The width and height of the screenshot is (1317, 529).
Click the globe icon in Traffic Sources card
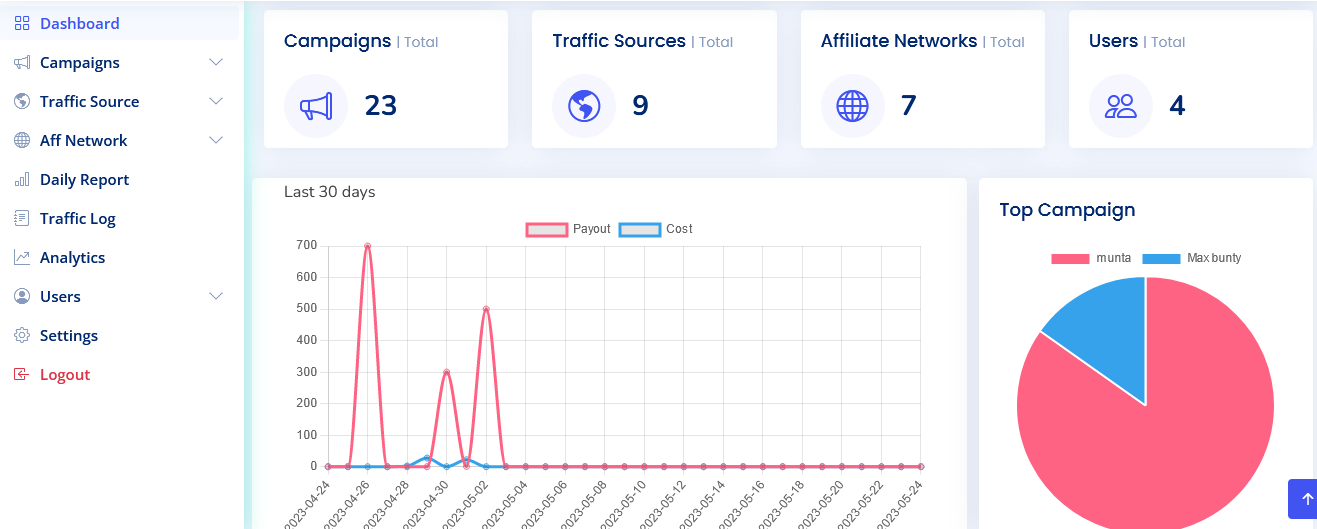click(x=584, y=106)
